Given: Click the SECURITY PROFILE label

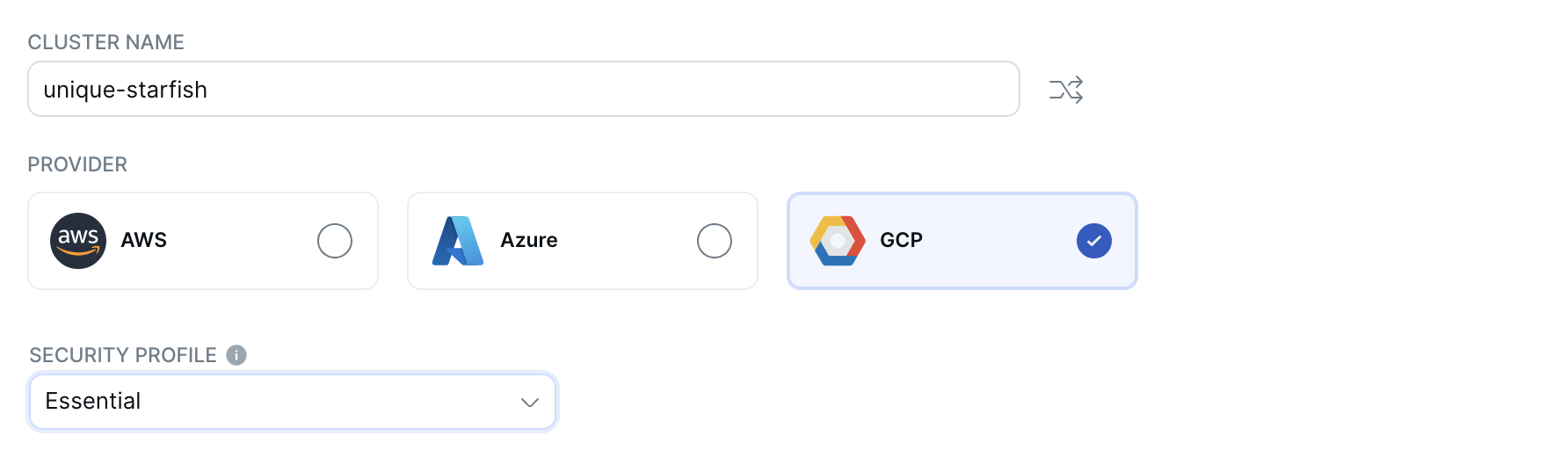Looking at the screenshot, I should point(123,355).
